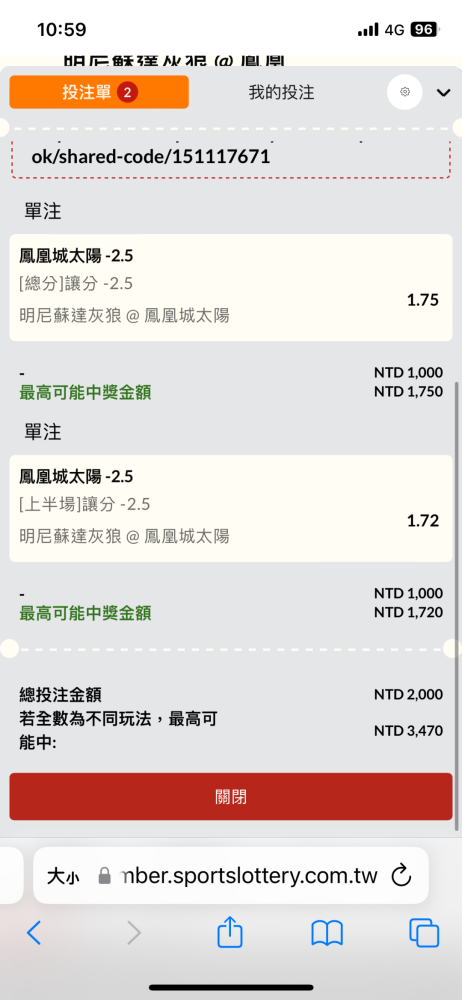Open 大小 page format menu
This screenshot has height=1000, width=462.
point(63,877)
